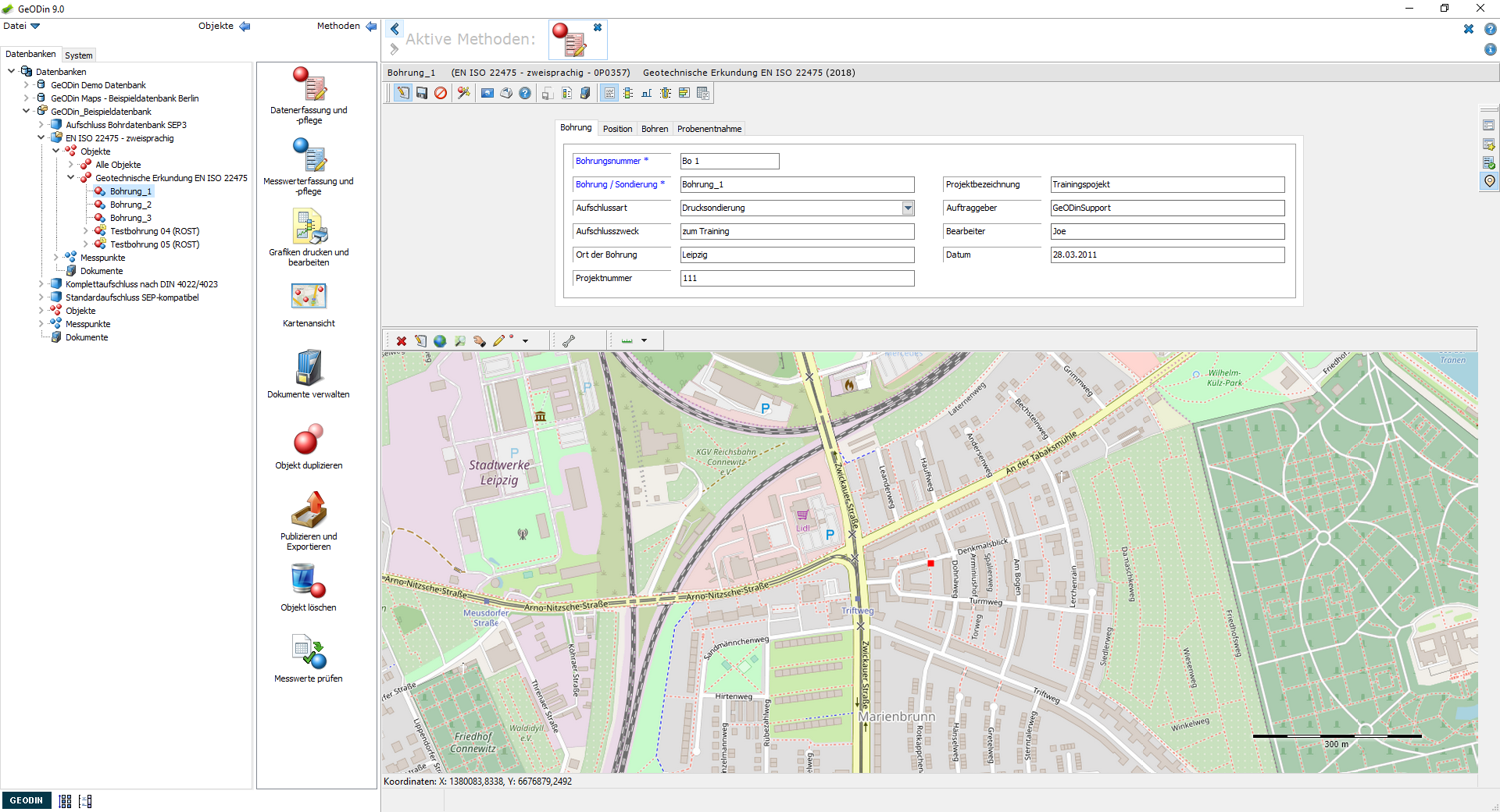Click the info icon at top right

(x=1491, y=49)
